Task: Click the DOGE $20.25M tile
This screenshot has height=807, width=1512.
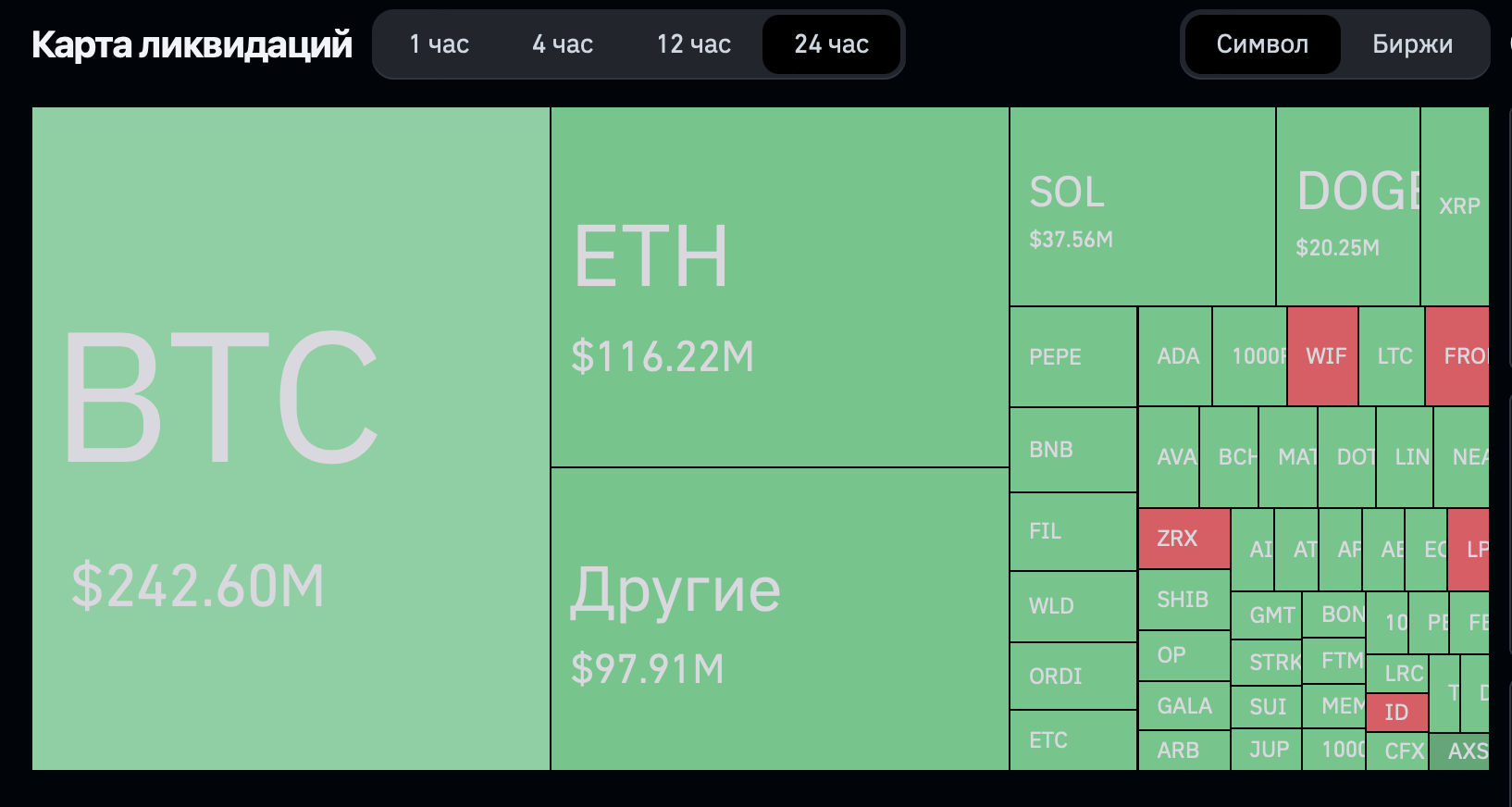Action: click(1348, 206)
